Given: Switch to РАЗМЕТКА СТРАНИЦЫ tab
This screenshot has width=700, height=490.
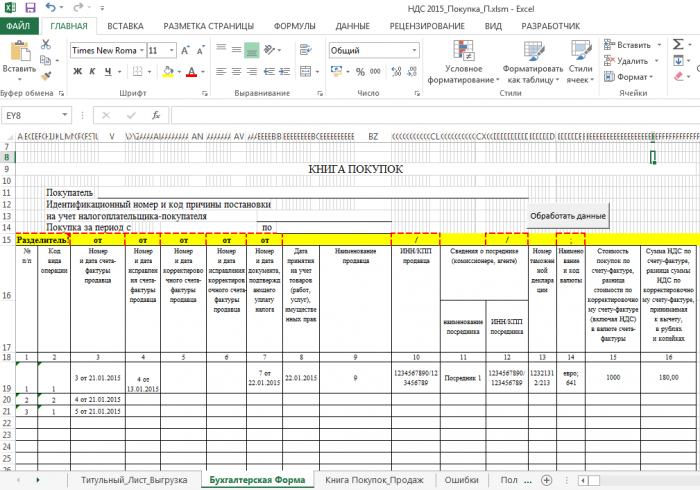Looking at the screenshot, I should point(208,26).
